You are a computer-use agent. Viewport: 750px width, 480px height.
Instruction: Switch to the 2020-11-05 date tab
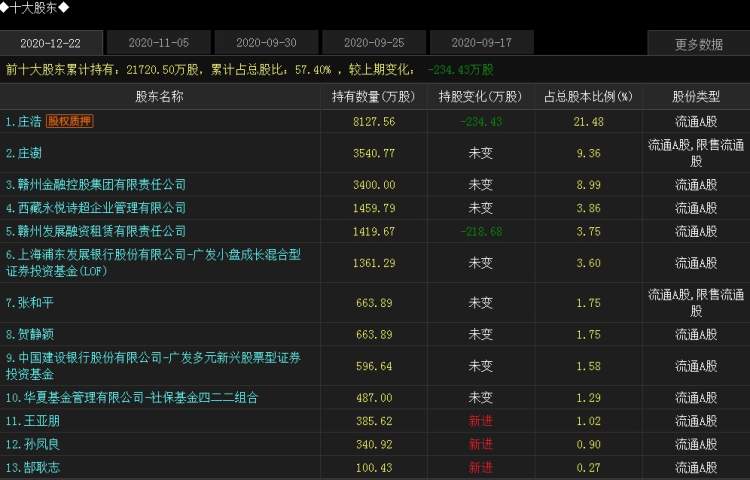(158, 43)
